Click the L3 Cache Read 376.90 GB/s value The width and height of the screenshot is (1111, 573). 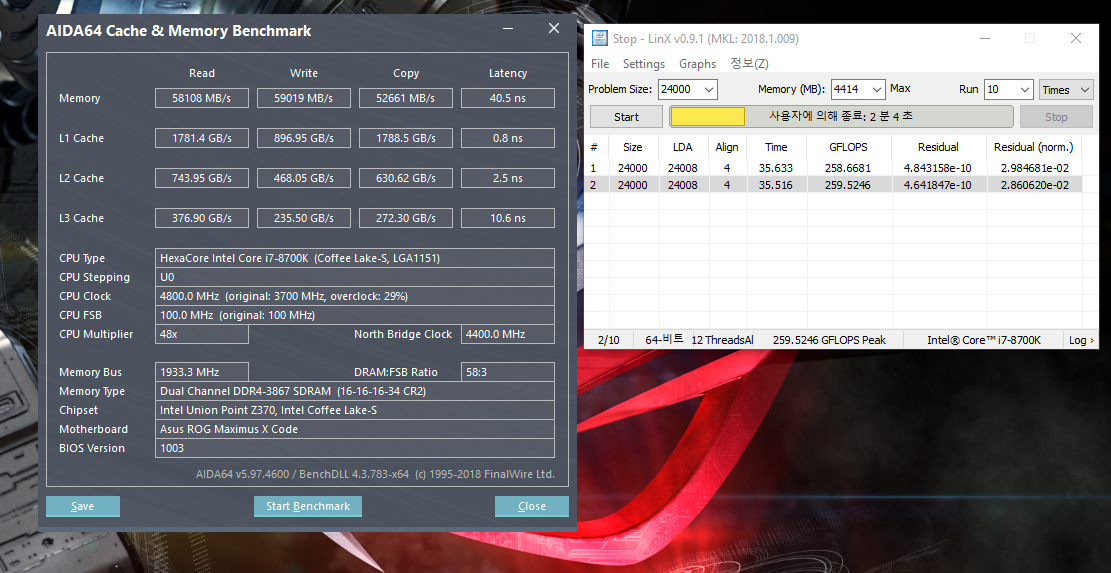pyautogui.click(x=202, y=218)
